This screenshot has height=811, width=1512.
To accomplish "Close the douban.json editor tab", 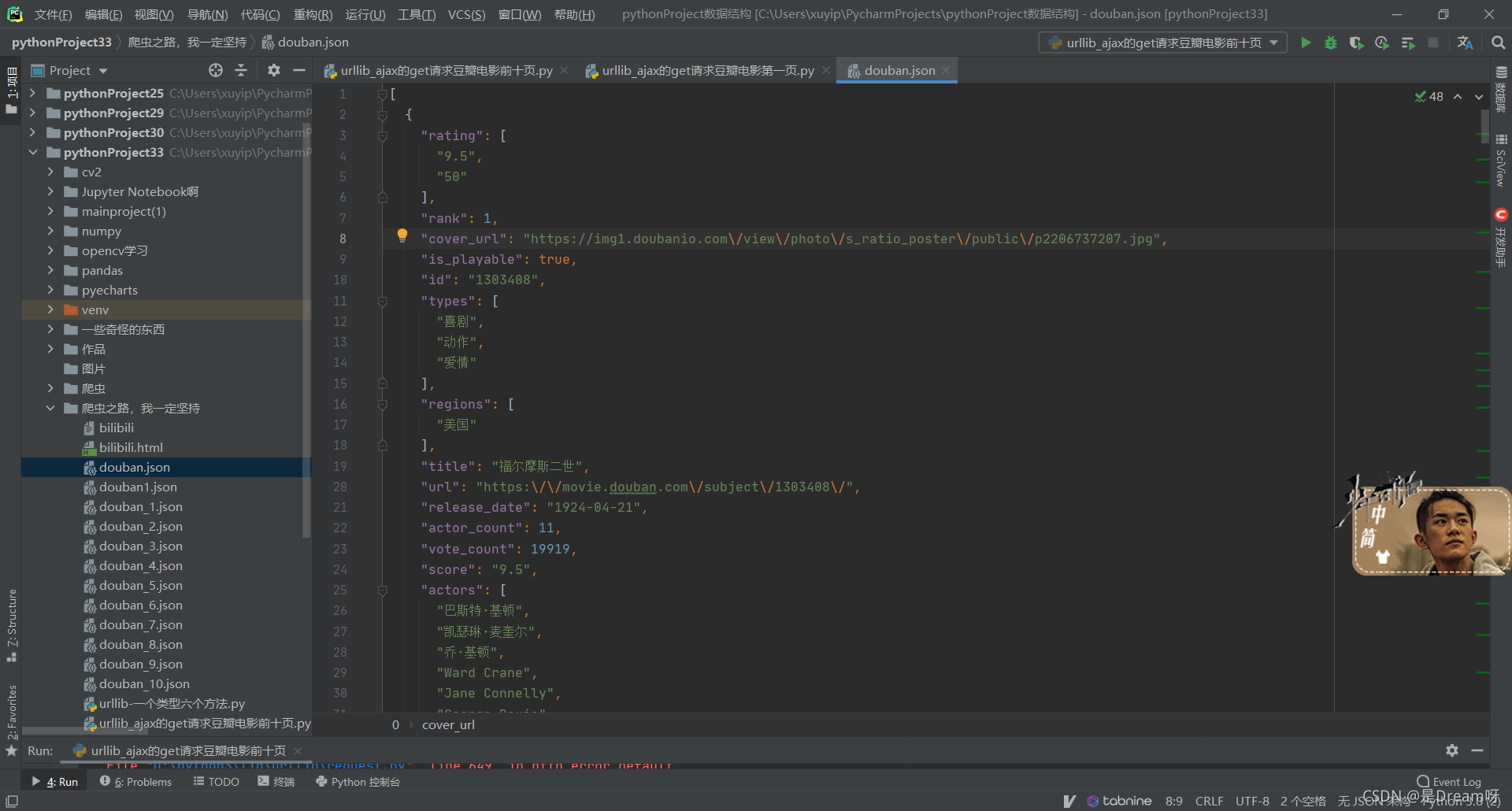I will coord(946,70).
